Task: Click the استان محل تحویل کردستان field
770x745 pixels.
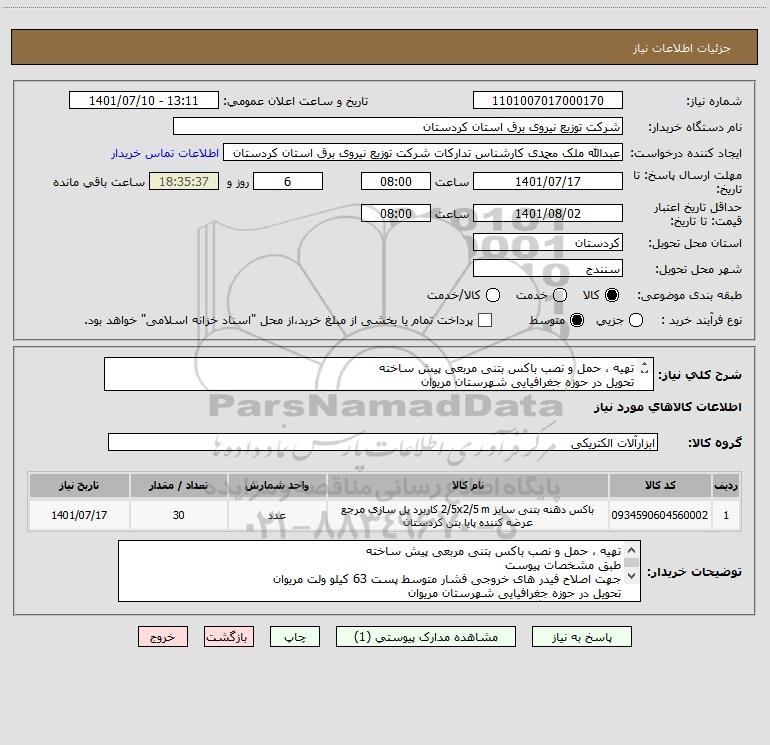Action: pos(548,242)
